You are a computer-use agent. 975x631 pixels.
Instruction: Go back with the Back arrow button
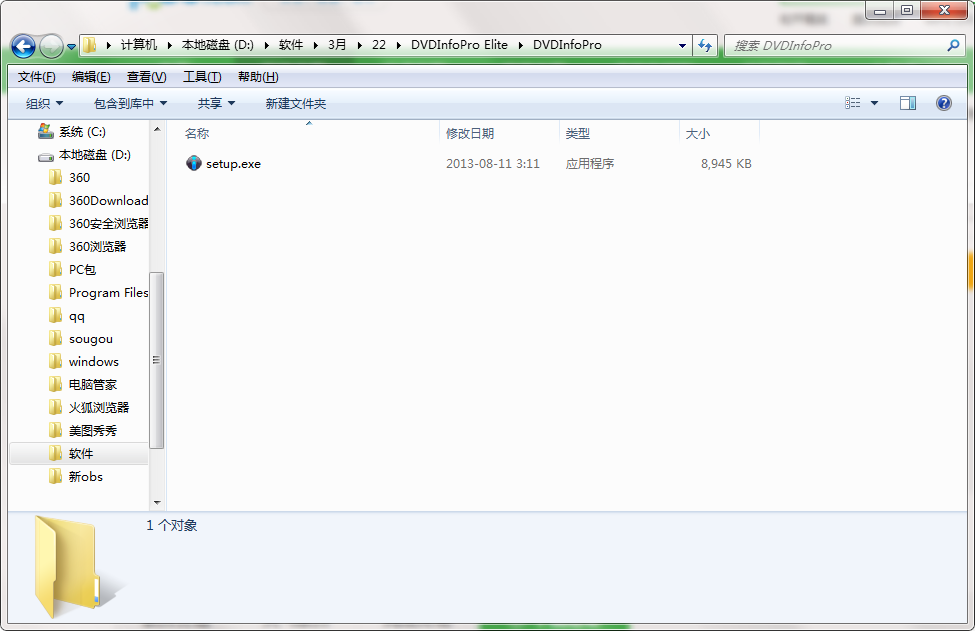[24, 46]
